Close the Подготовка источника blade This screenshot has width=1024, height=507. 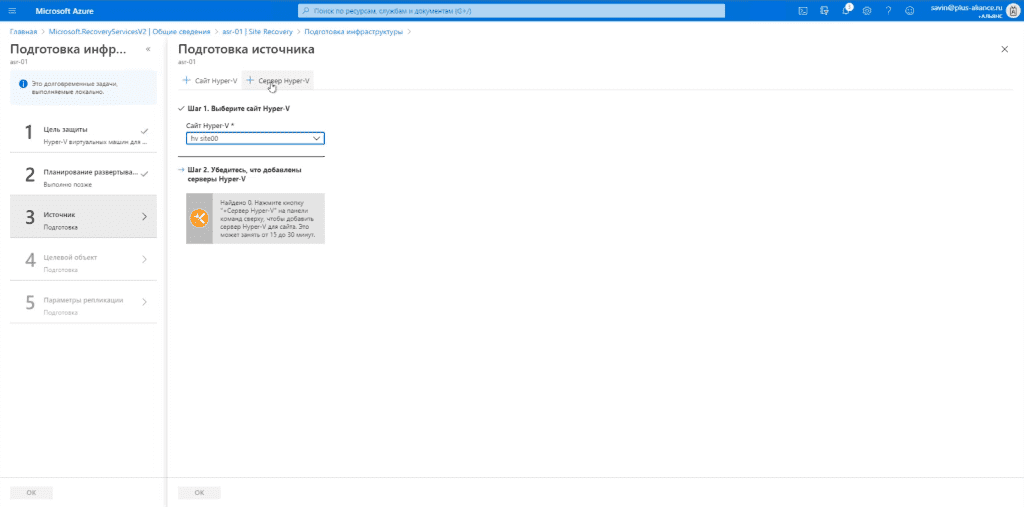pos(1004,49)
